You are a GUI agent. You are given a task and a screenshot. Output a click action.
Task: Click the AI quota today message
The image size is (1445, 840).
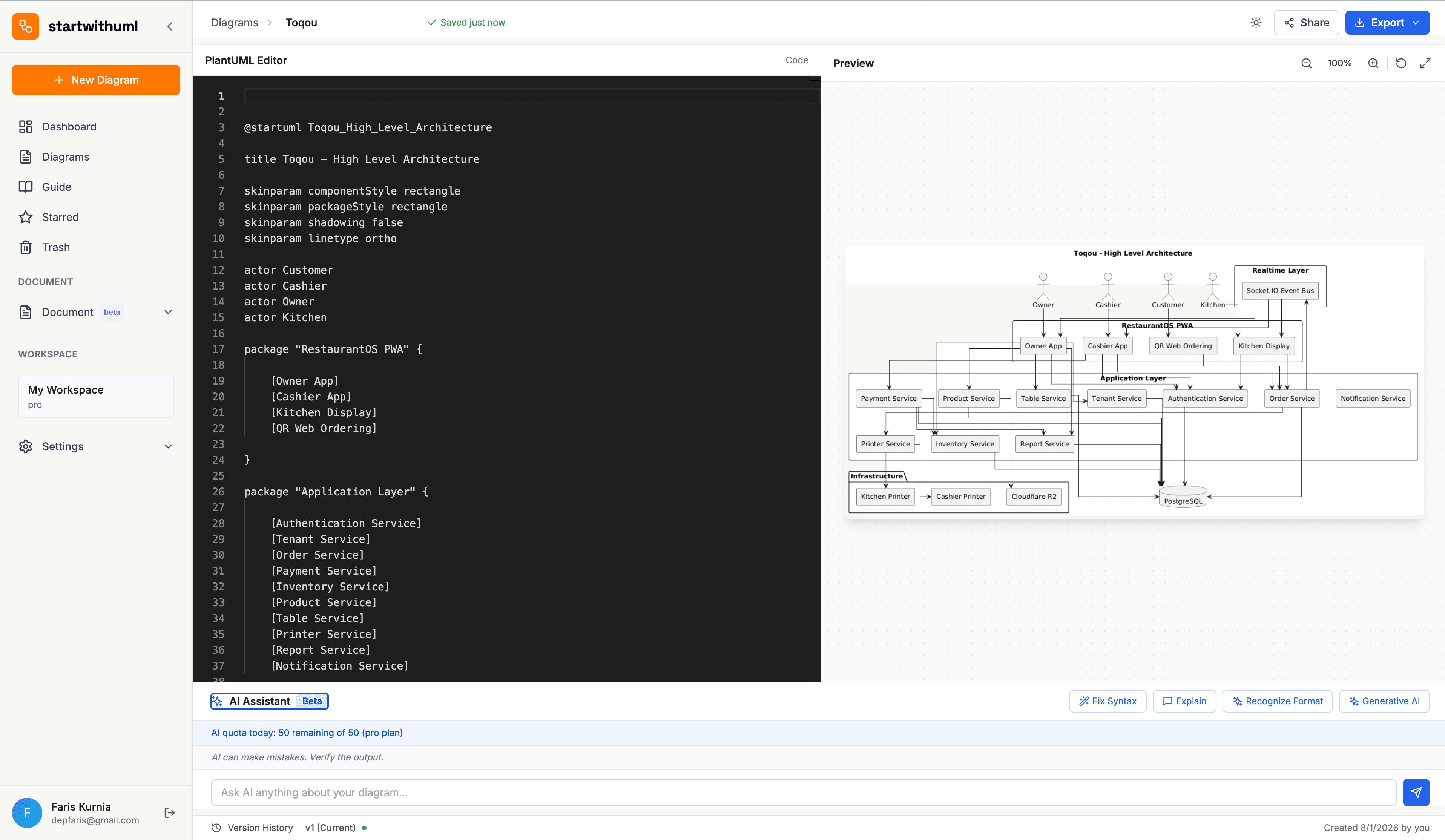tap(307, 732)
